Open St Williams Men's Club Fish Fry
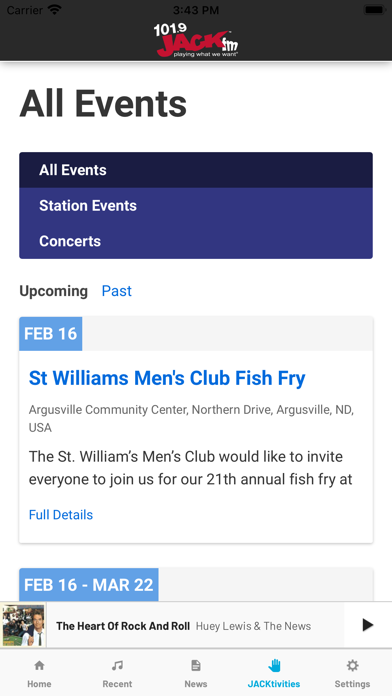Screen dimensions: 392x696 pyautogui.click(x=167, y=378)
